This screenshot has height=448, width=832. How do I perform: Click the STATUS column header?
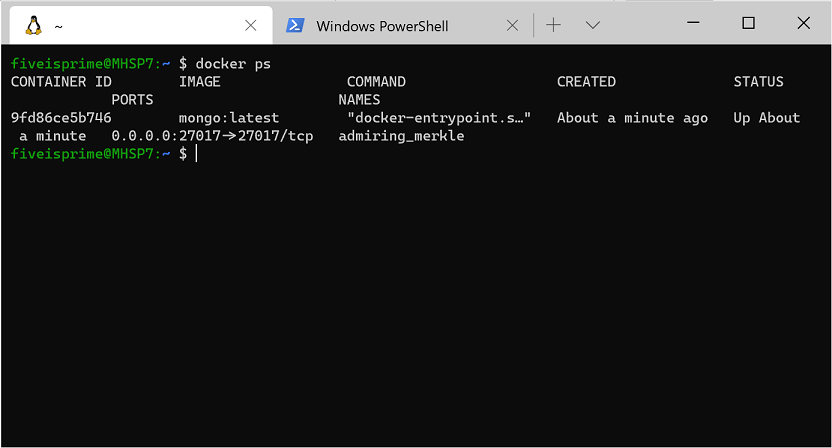click(758, 82)
